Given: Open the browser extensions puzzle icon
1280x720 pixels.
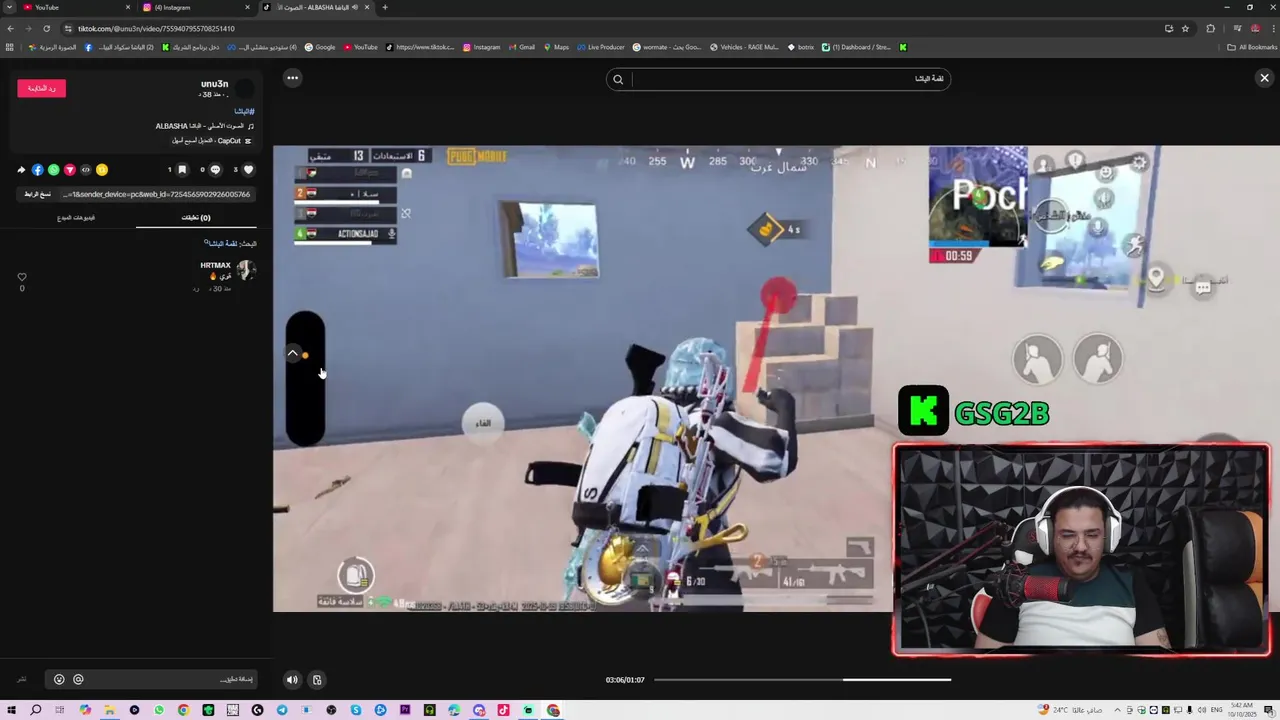Looking at the screenshot, I should coord(1210,28).
